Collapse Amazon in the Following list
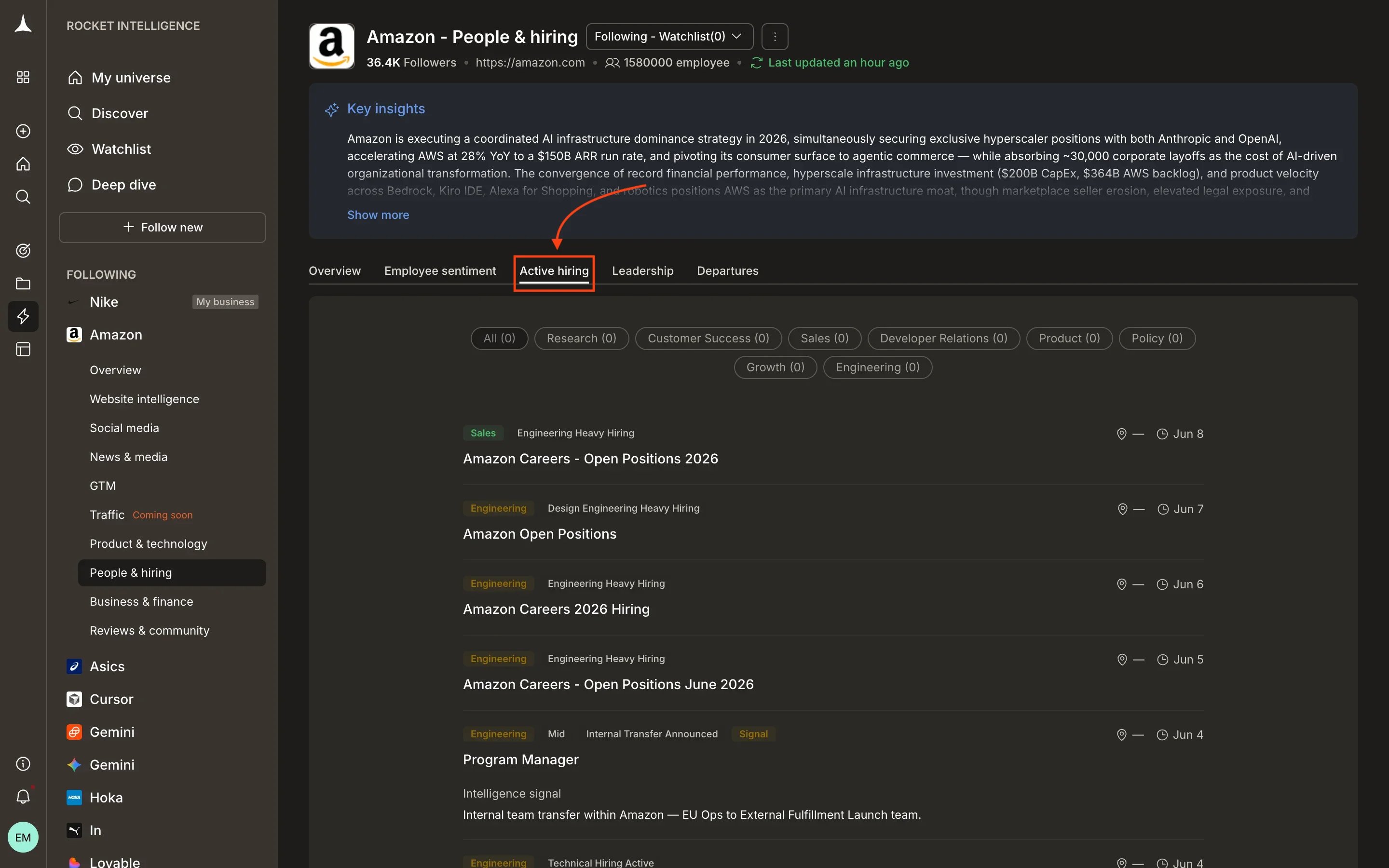 coord(115,335)
